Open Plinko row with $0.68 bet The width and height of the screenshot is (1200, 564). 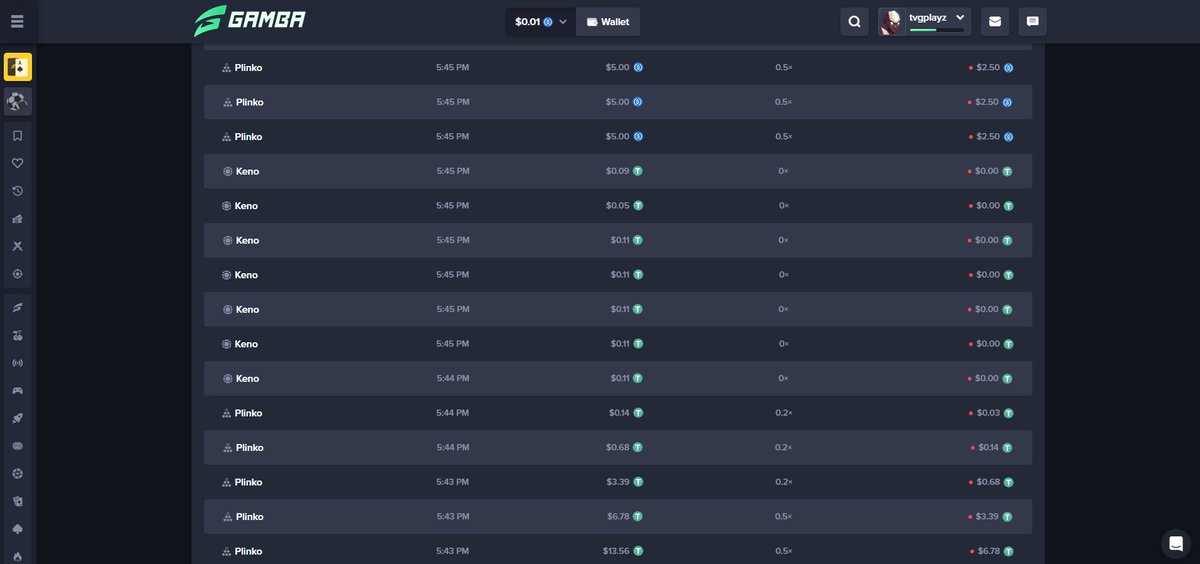[618, 447]
